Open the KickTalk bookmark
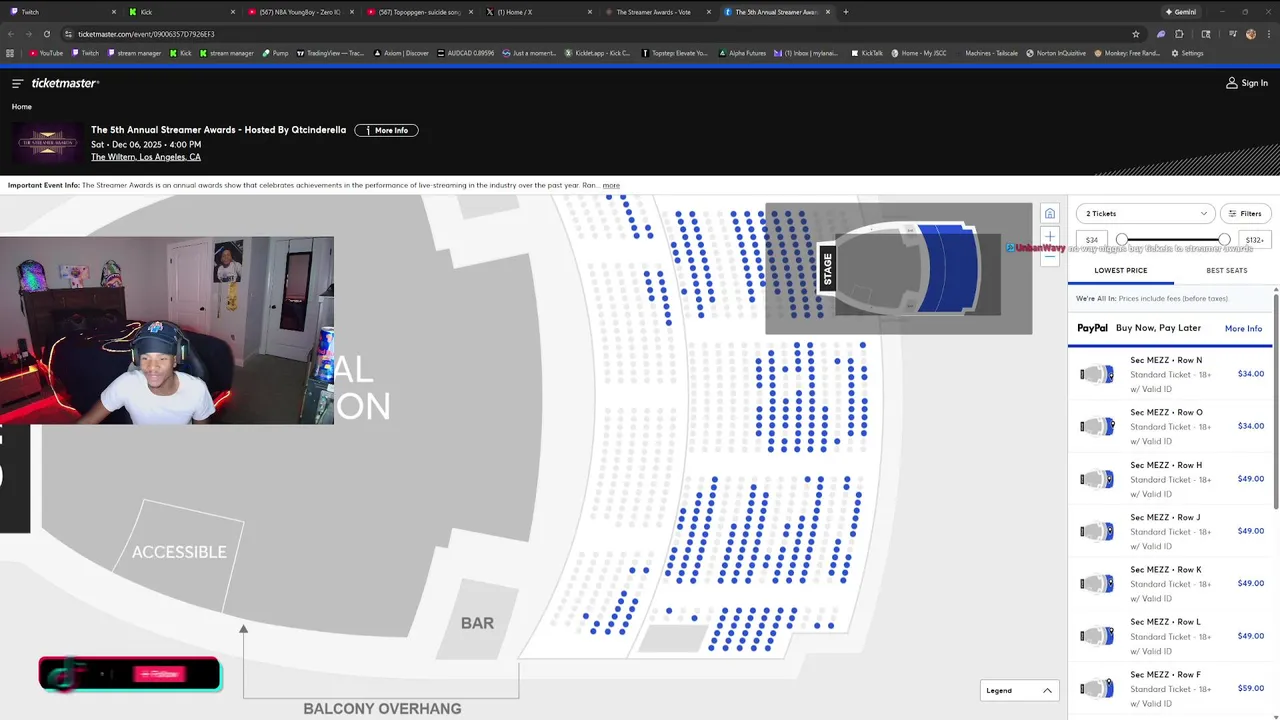 867,53
